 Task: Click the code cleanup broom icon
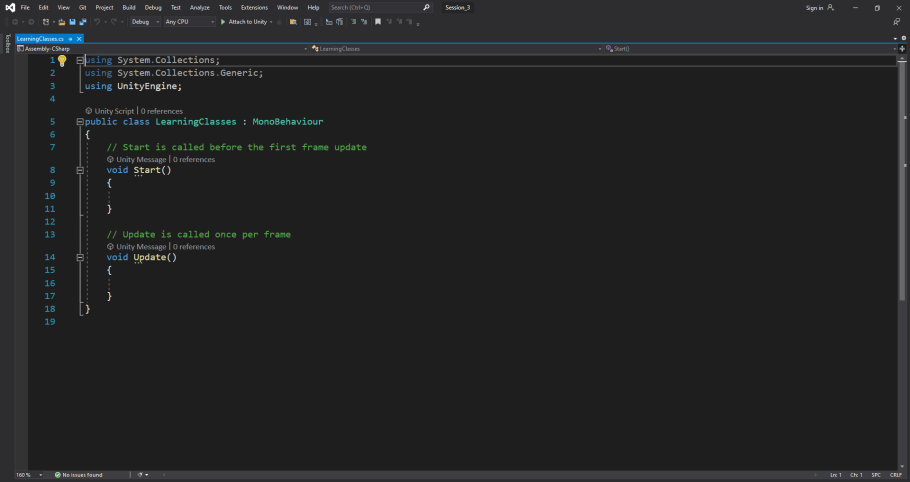(x=140, y=475)
